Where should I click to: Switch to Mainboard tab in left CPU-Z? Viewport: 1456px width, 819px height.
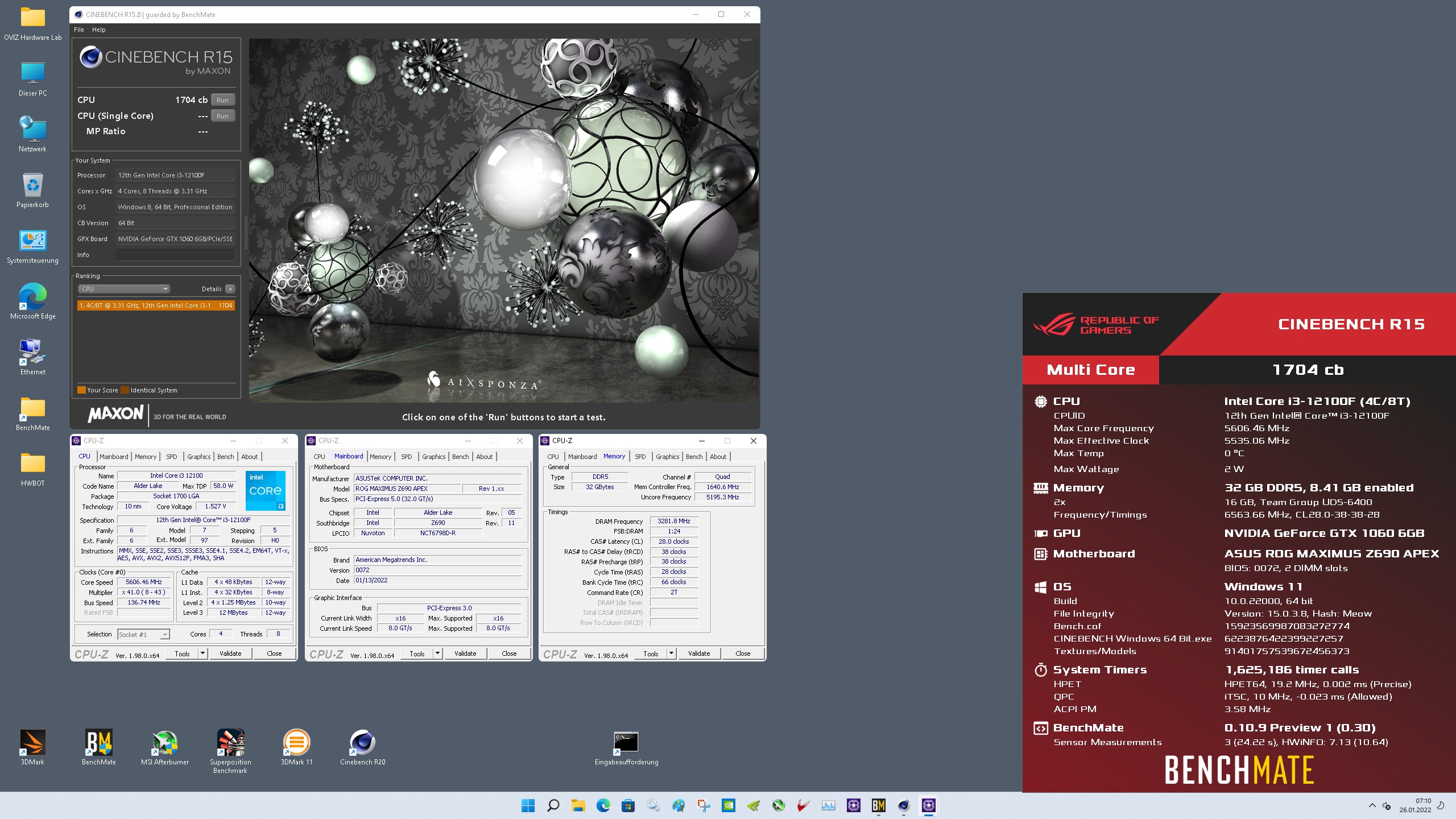(x=114, y=457)
